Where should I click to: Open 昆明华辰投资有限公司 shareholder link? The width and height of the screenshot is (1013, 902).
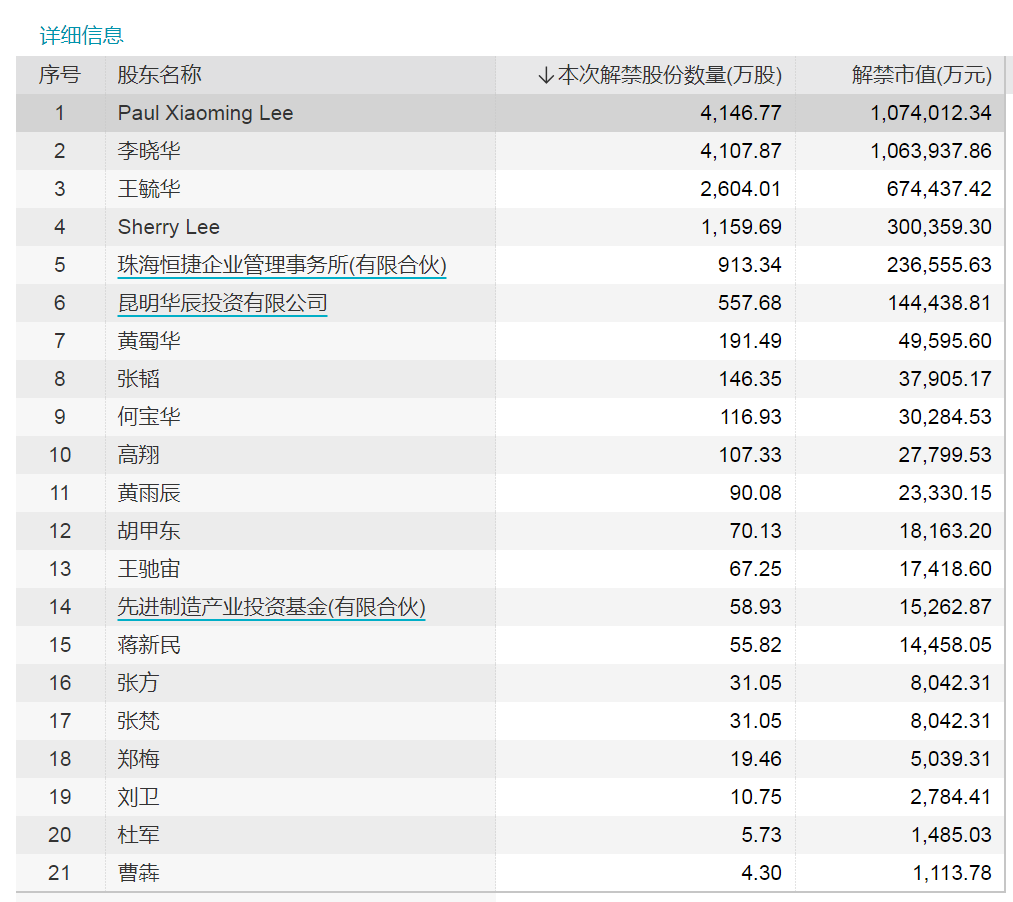(222, 303)
